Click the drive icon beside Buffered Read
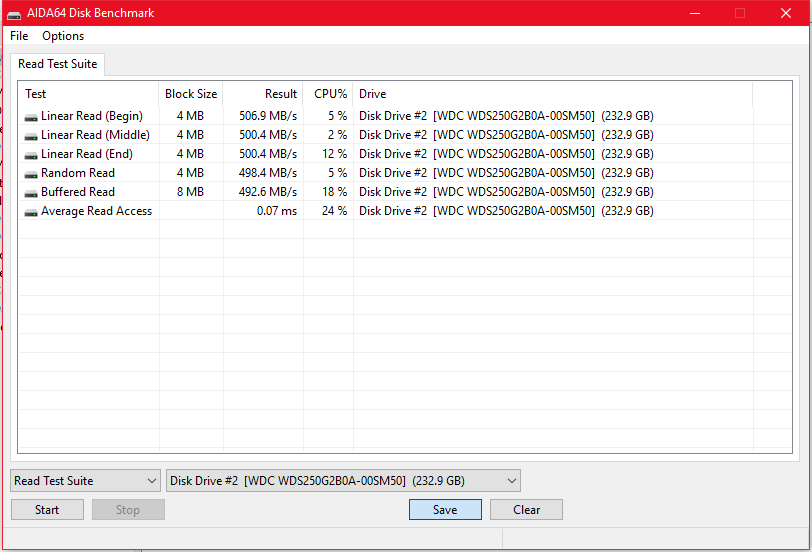The image size is (812, 552). tap(31, 193)
